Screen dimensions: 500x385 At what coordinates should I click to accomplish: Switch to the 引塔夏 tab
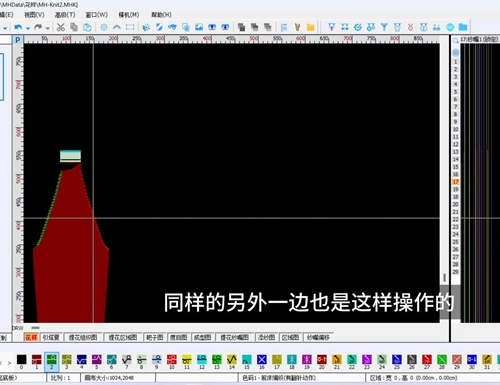click(x=51, y=337)
